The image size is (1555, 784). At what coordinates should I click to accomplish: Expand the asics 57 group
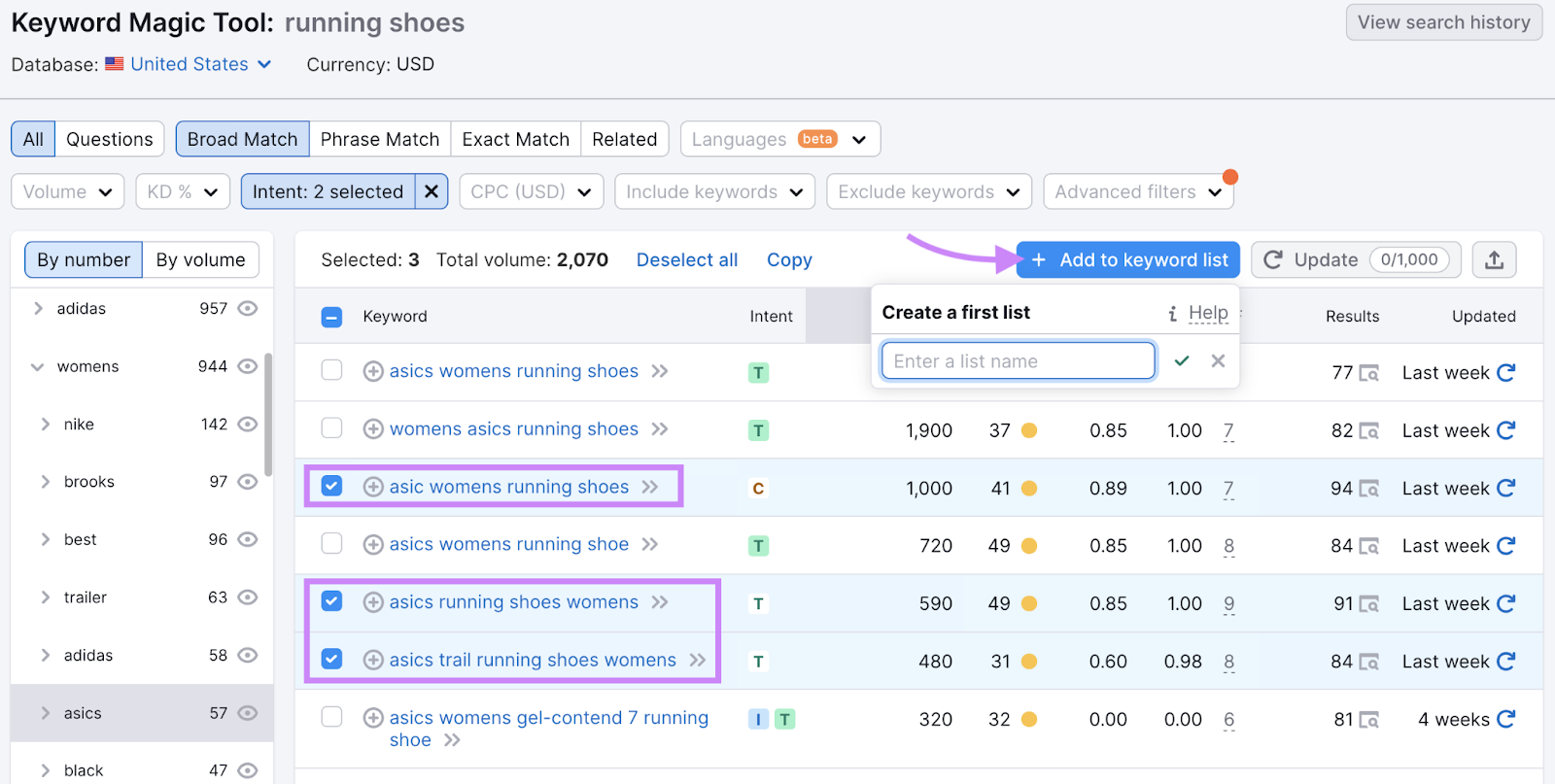45,713
